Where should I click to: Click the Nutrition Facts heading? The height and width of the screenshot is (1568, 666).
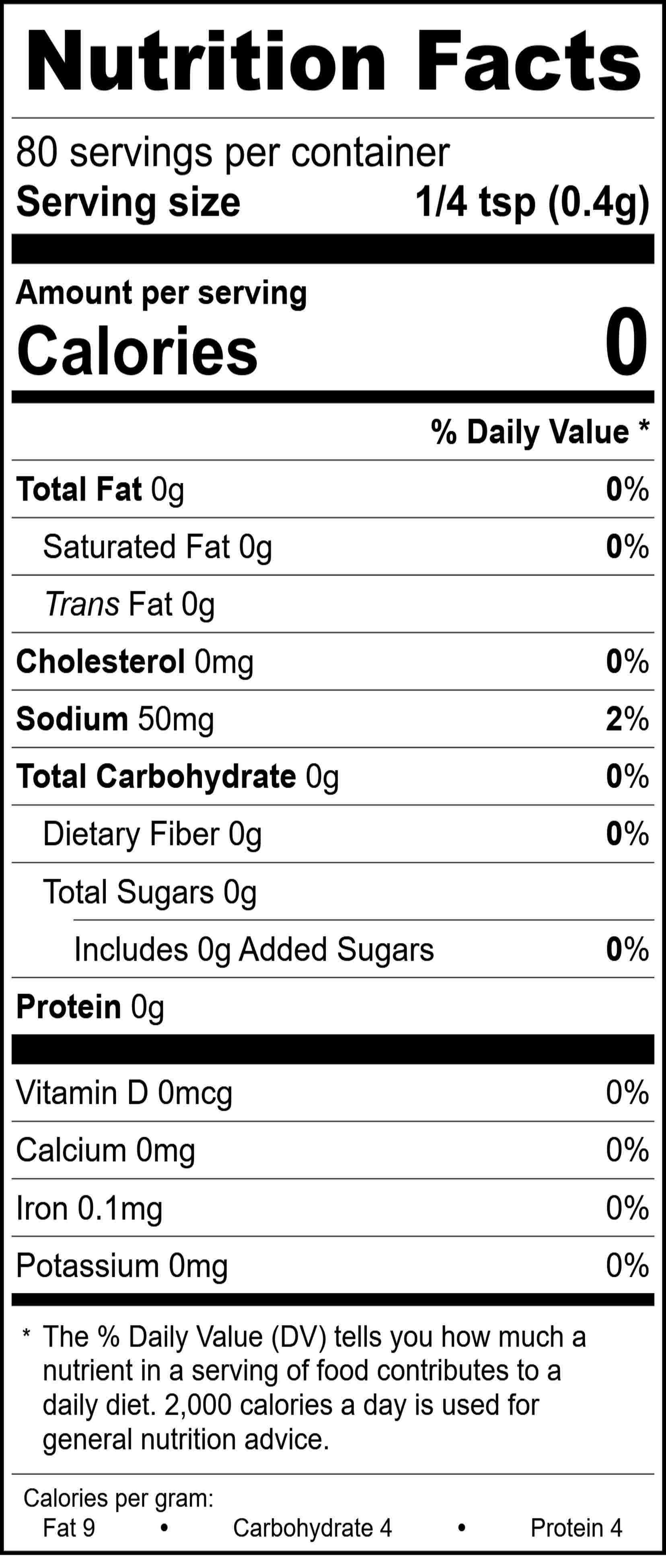pos(333,62)
